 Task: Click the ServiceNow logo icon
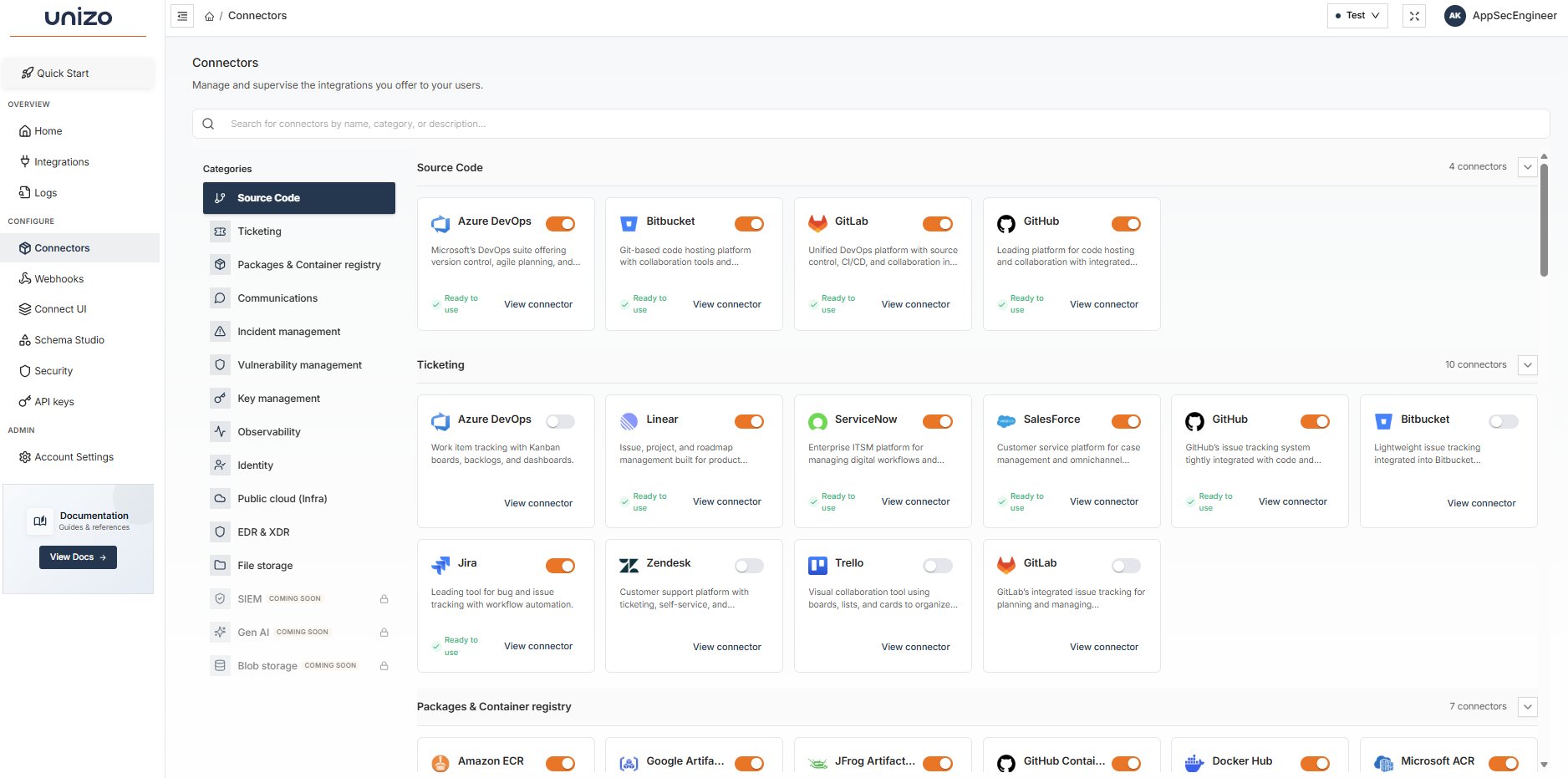[x=817, y=422]
